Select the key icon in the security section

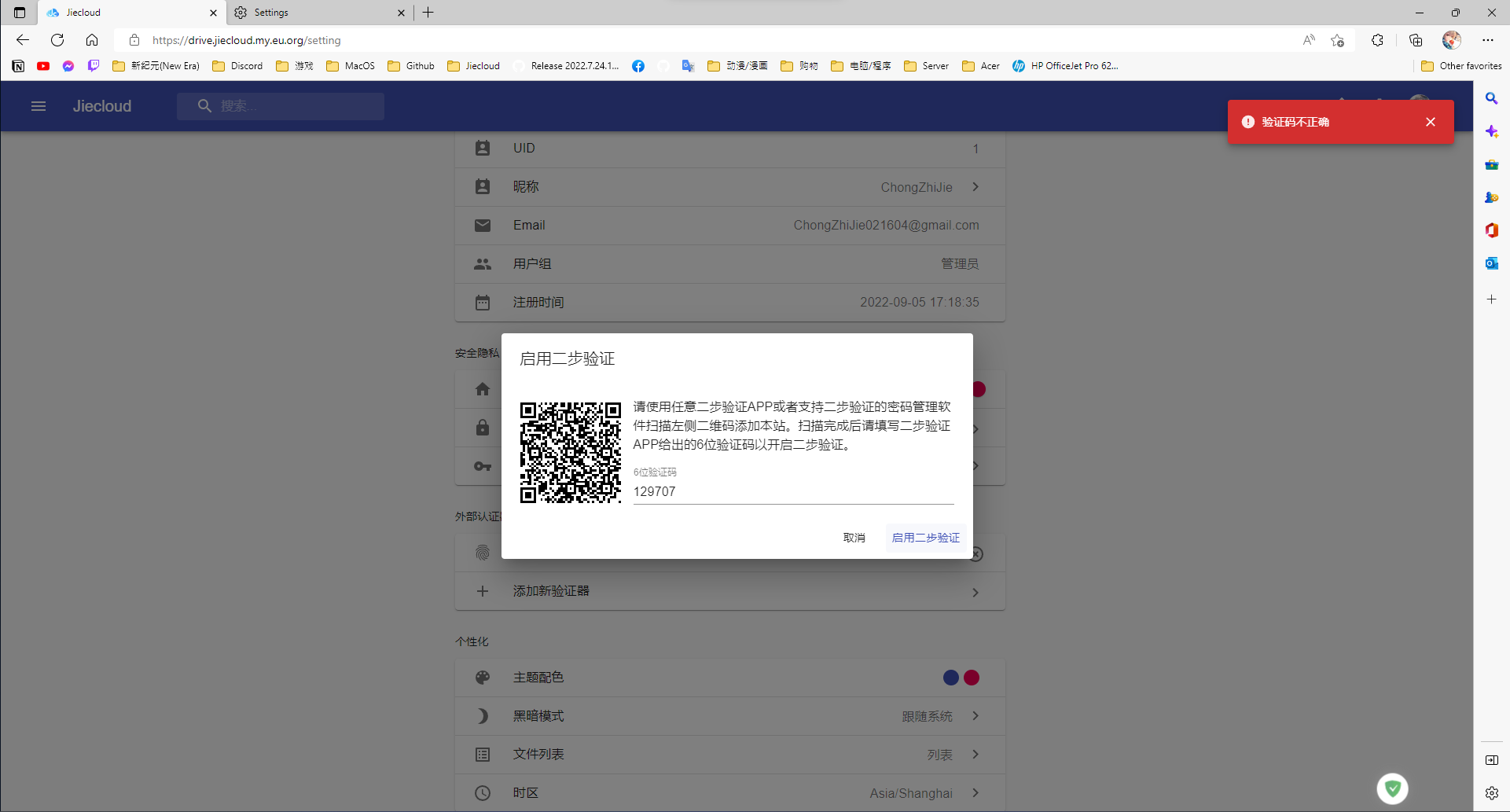(483, 466)
